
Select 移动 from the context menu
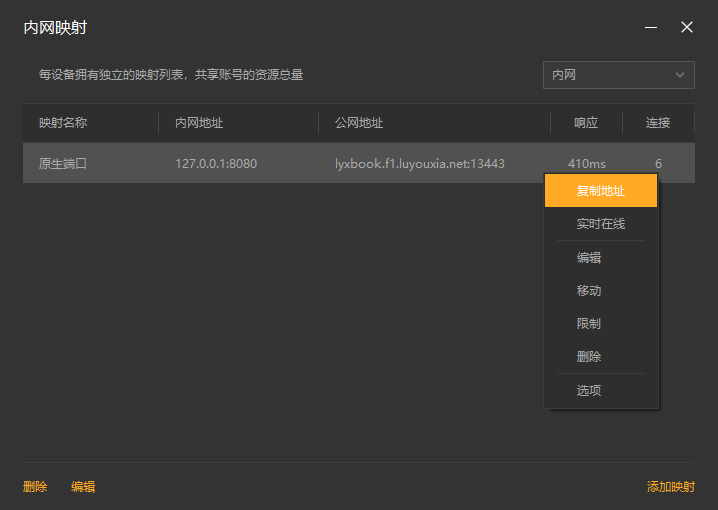589,291
